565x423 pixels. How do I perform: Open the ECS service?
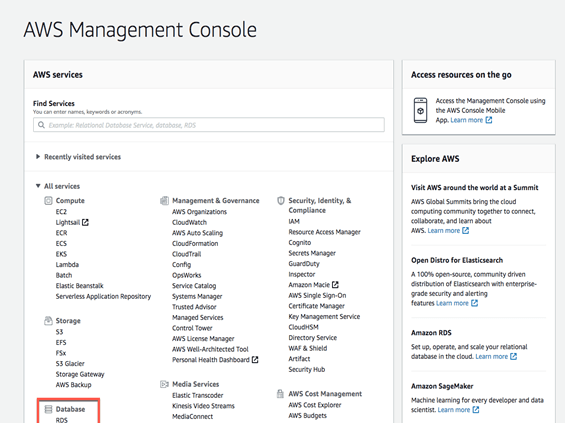[x=61, y=244]
